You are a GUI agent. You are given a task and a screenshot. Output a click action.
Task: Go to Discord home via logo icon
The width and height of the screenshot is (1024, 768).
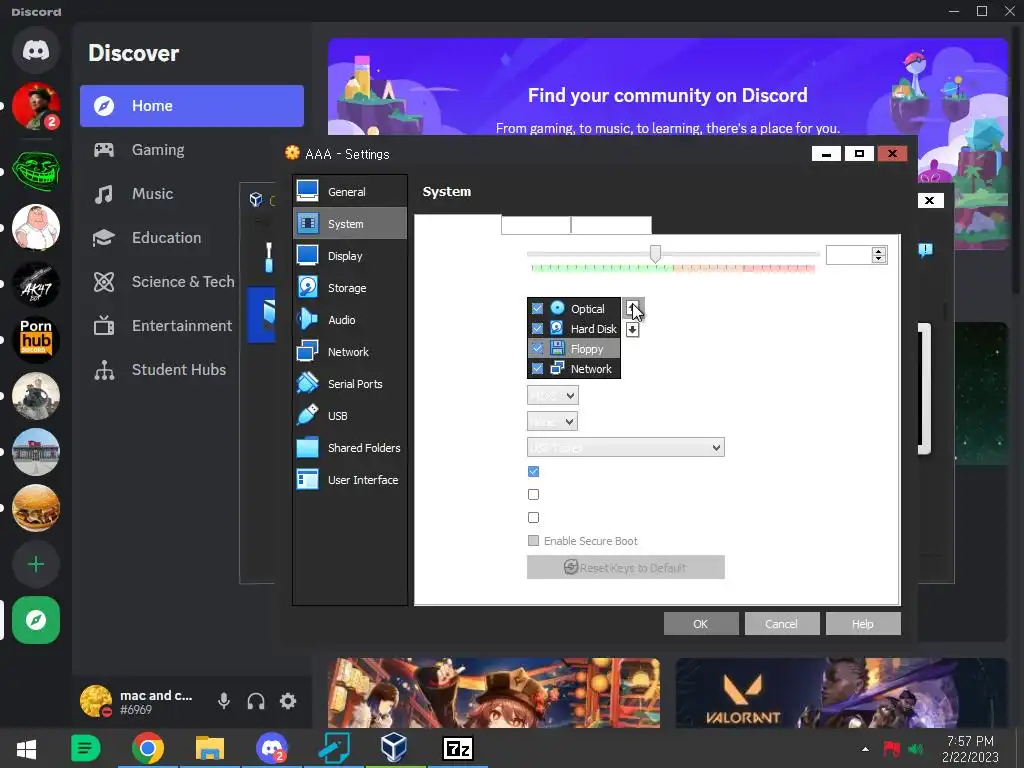tap(36, 50)
